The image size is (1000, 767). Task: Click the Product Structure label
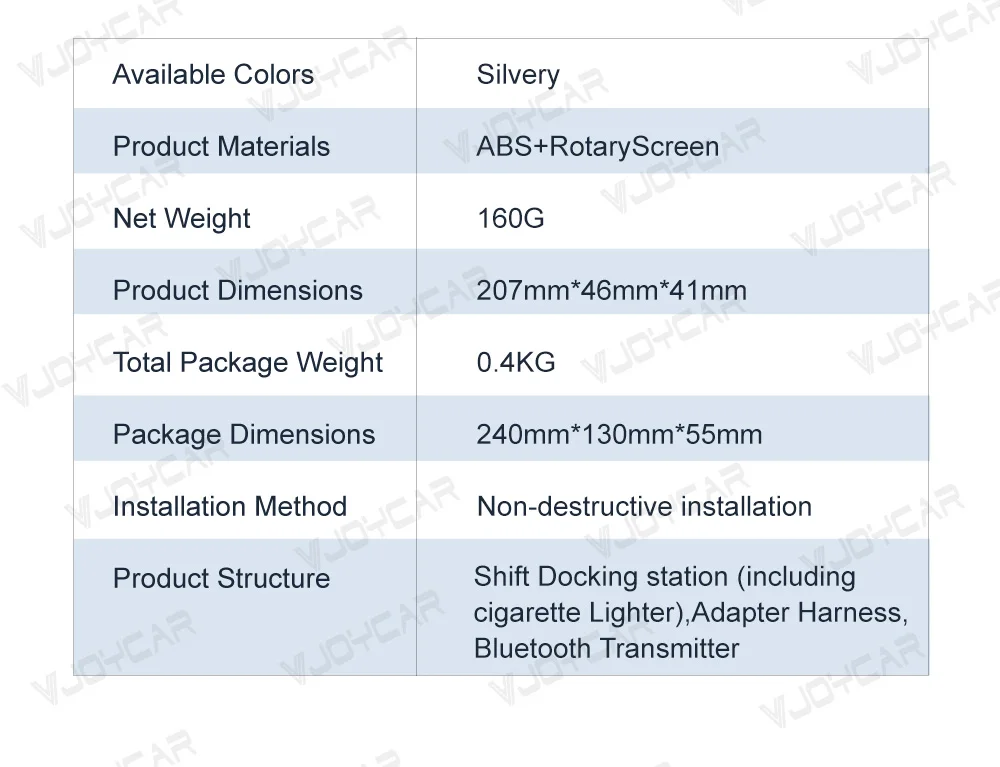pos(221,579)
